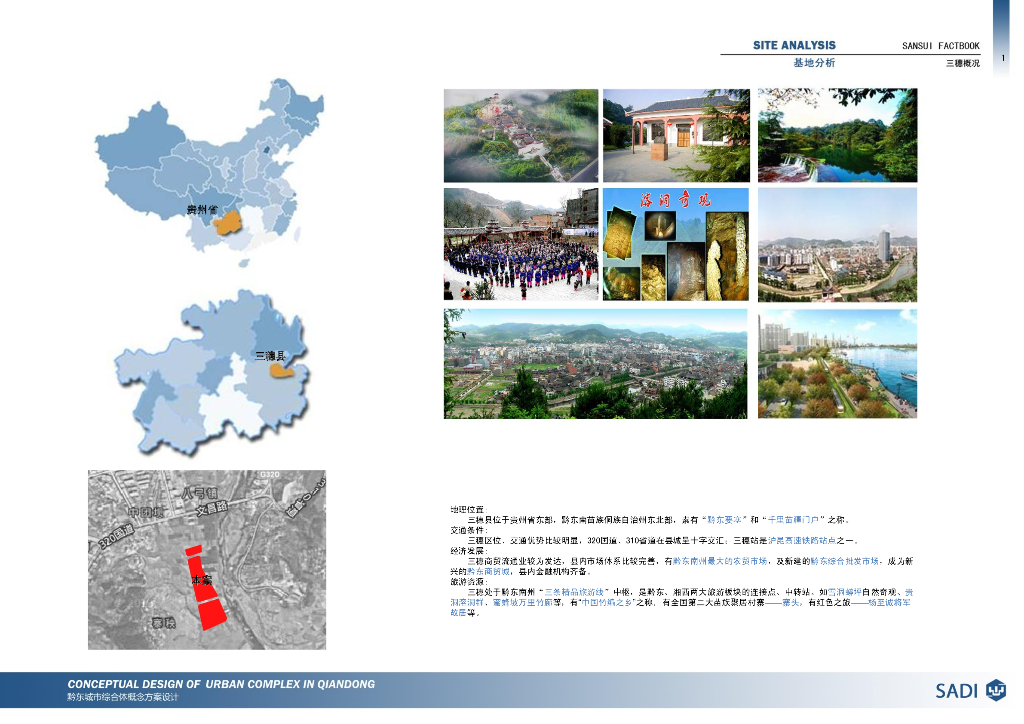Click the blue '三条精品旅游线' phrase
The image size is (1024, 724).
coord(574,592)
